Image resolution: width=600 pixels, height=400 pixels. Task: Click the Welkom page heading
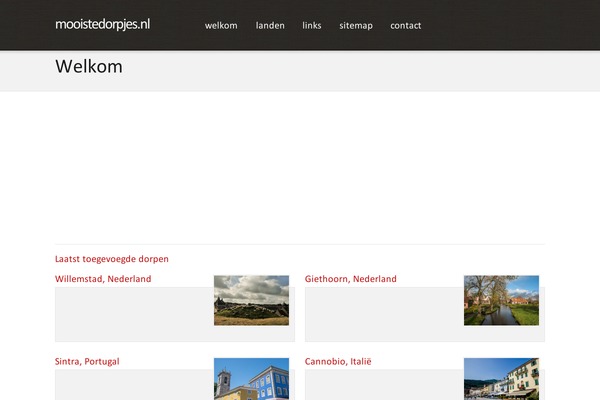click(89, 67)
